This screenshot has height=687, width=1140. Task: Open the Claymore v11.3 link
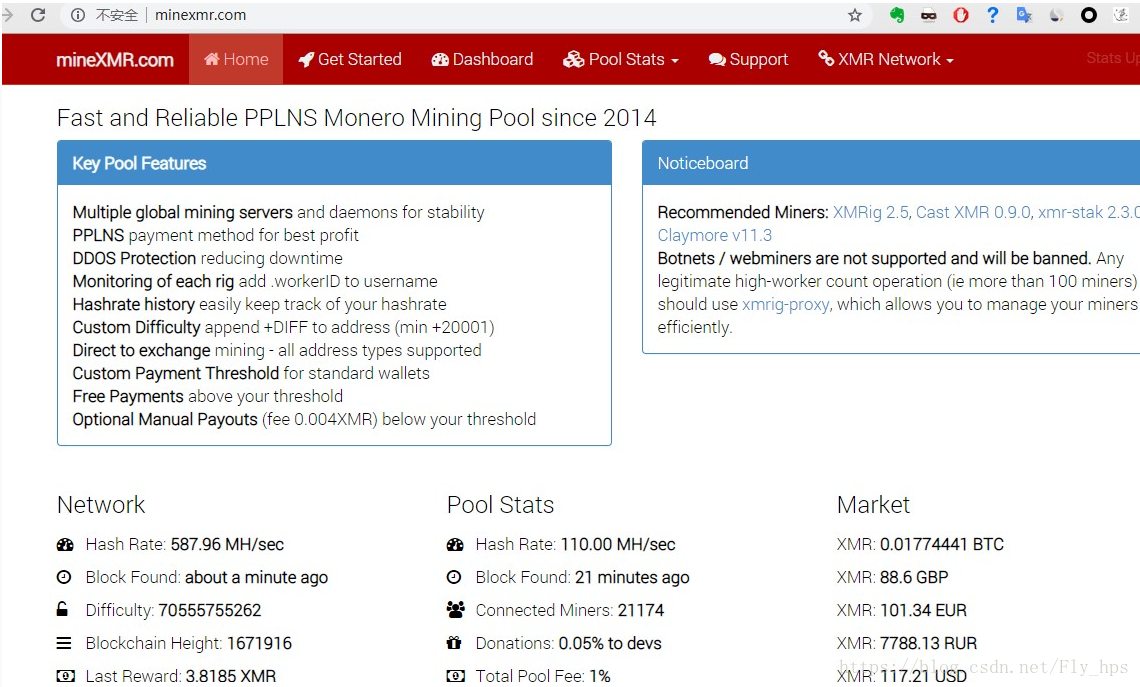[x=715, y=236]
